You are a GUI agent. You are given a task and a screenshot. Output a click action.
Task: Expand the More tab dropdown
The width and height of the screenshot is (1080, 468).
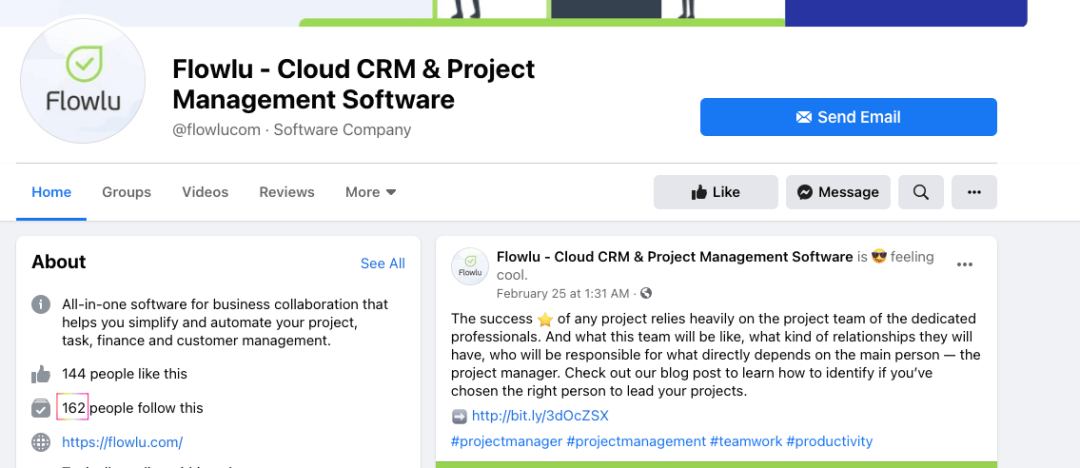coord(371,192)
